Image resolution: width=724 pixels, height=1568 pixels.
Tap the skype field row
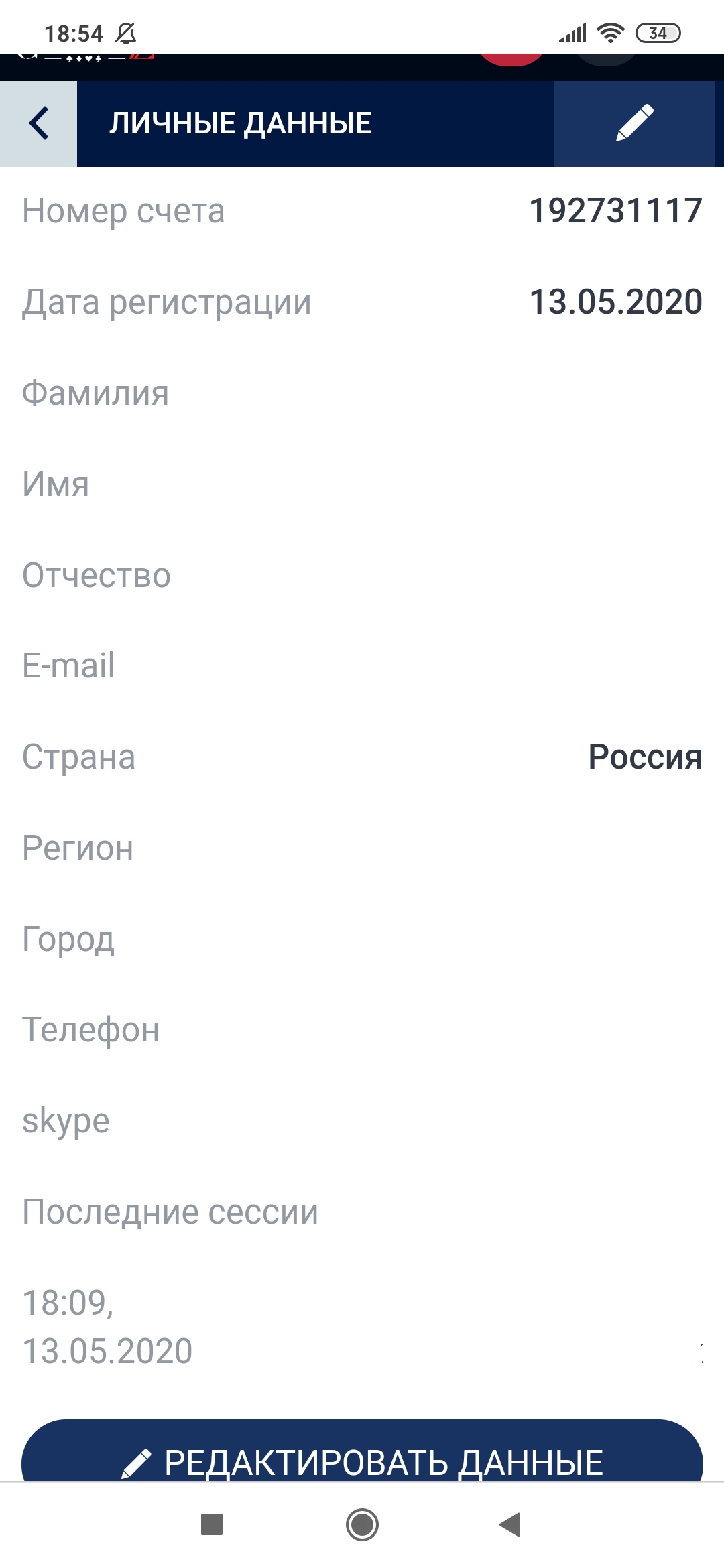[362, 1121]
